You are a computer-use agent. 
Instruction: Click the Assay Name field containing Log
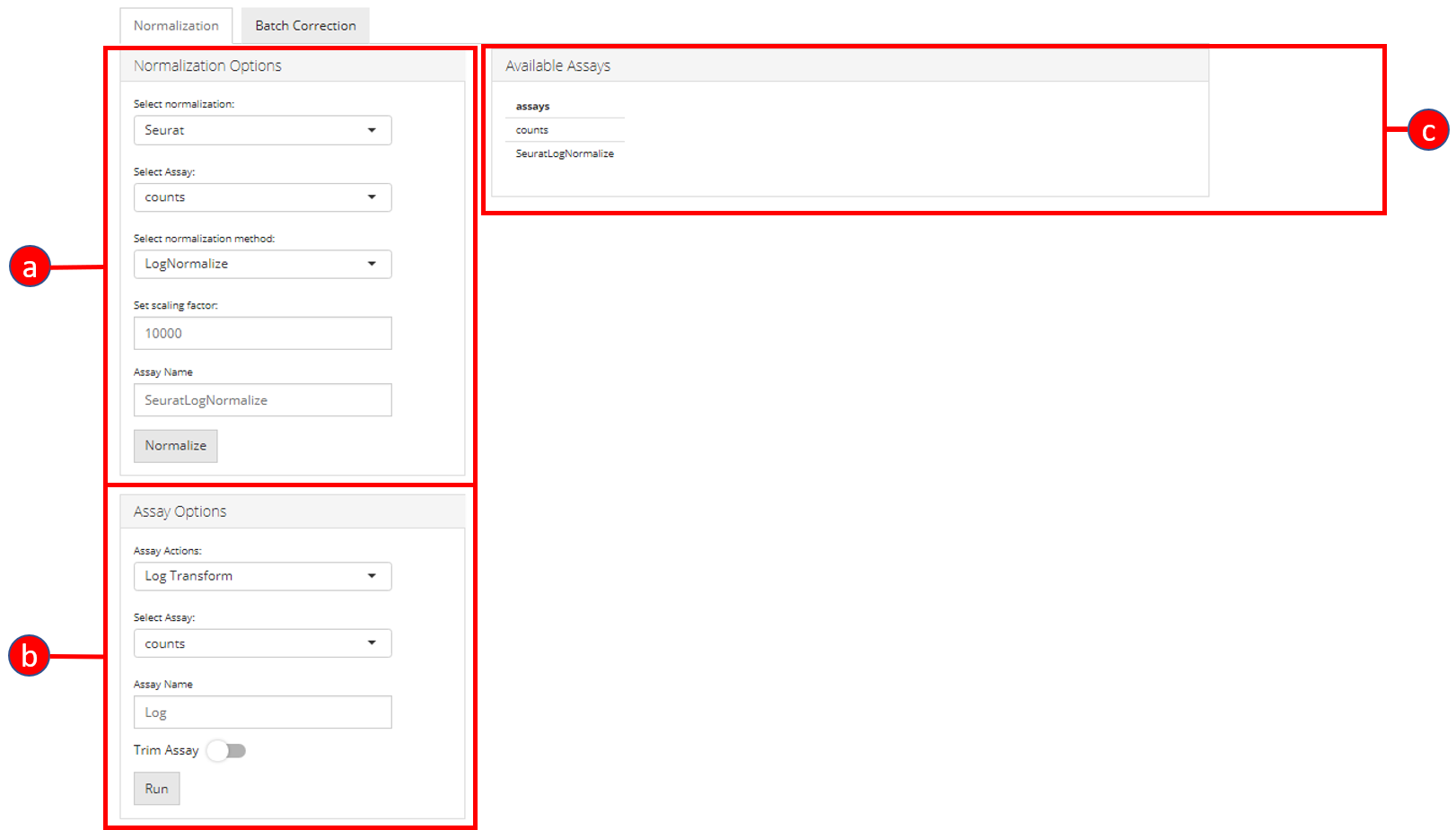[x=262, y=712]
